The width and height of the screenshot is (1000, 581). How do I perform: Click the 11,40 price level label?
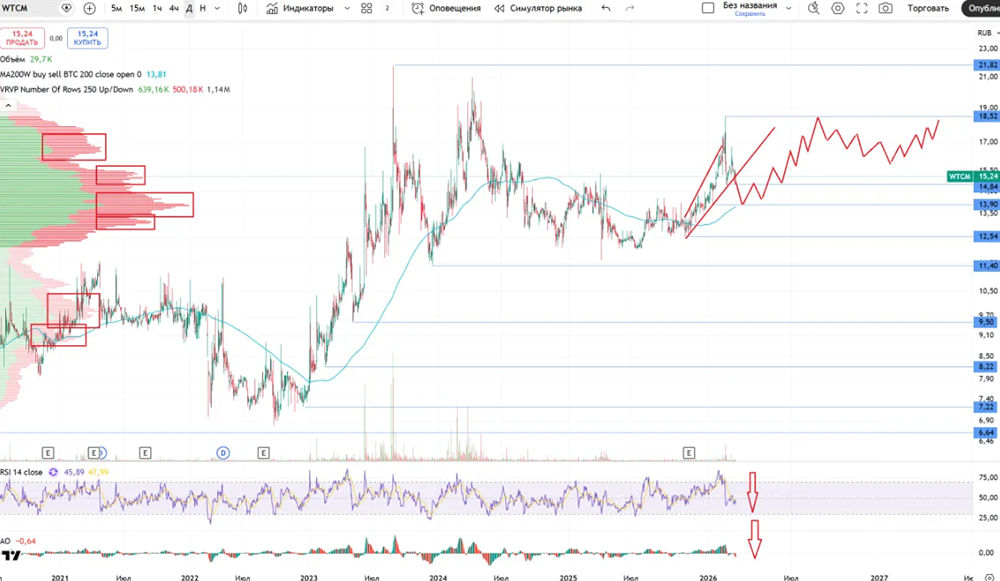pos(987,265)
